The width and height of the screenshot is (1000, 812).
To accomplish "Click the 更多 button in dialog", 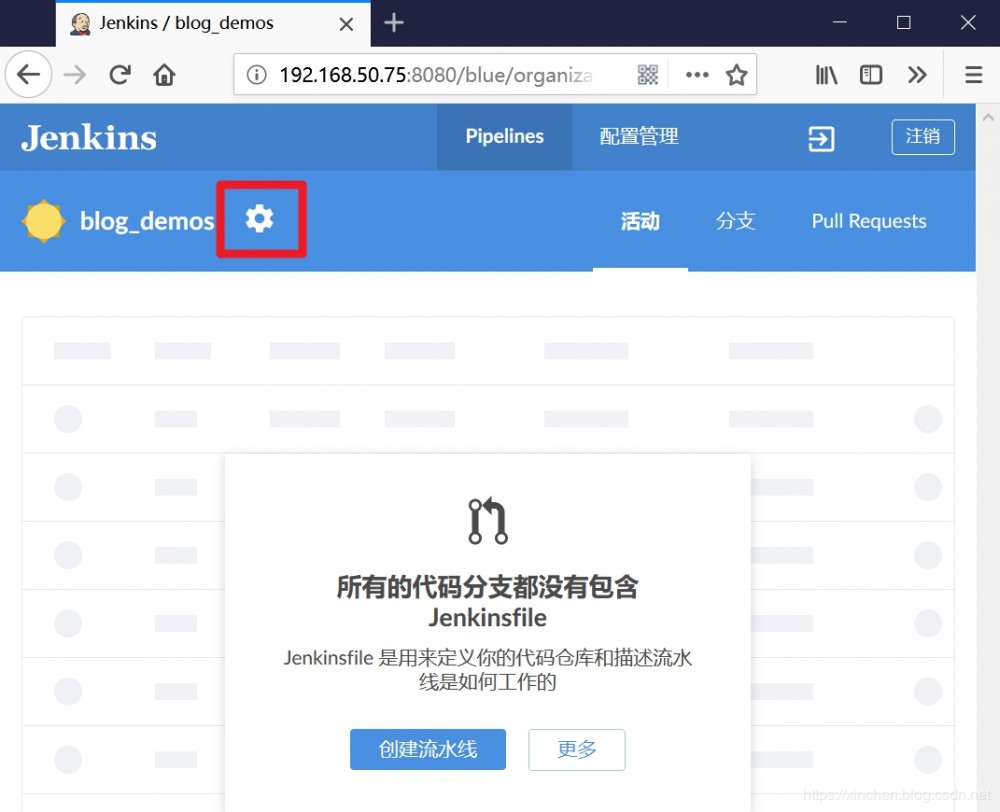I will click(x=576, y=749).
